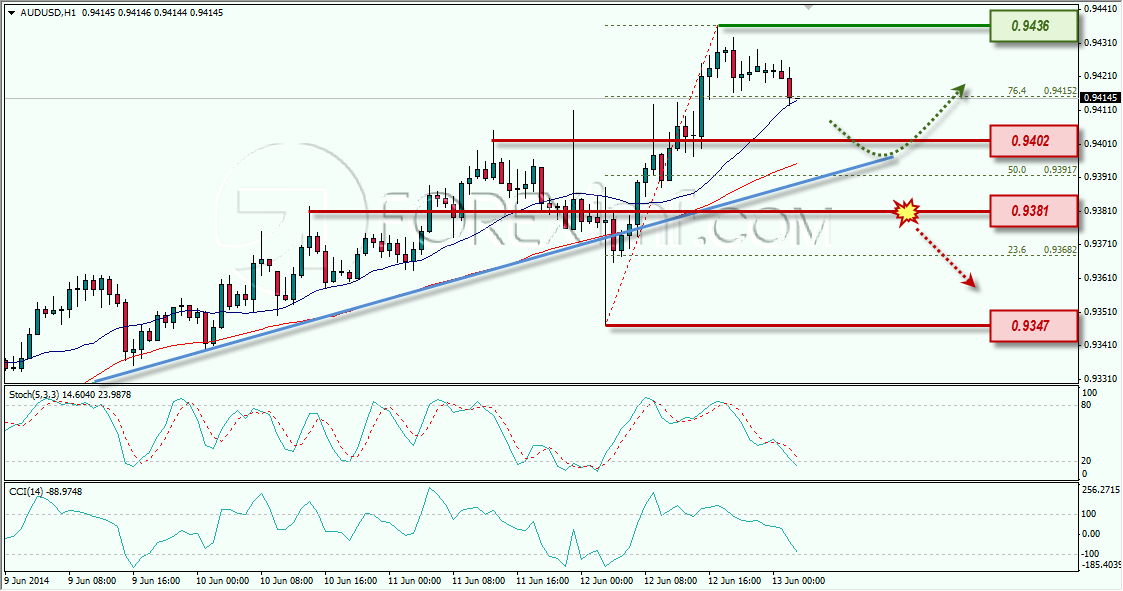Click the Stoch(5,3,3) indicator label
Screen dimensions: 1123x591
[x=70, y=395]
